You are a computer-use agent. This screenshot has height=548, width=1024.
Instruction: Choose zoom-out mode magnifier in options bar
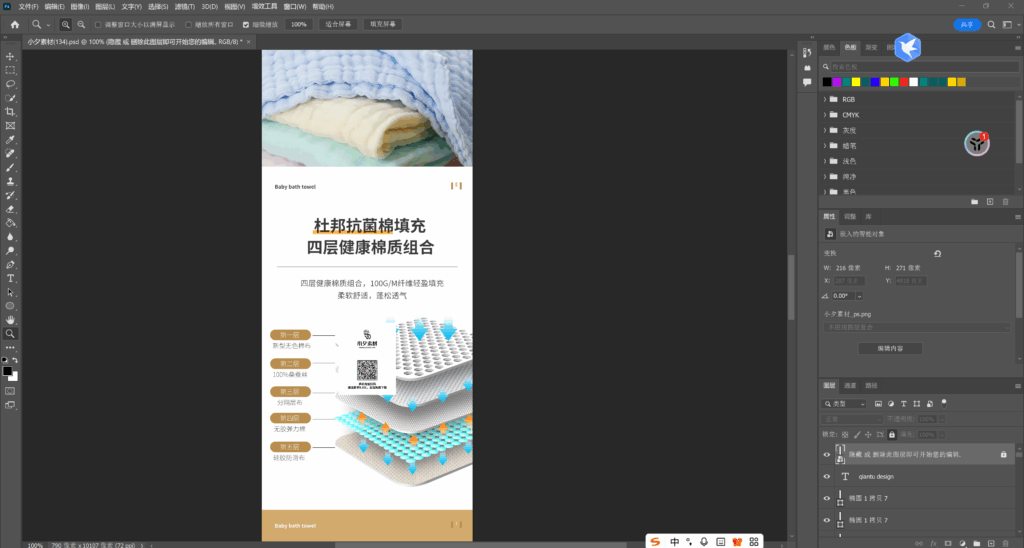click(x=81, y=24)
